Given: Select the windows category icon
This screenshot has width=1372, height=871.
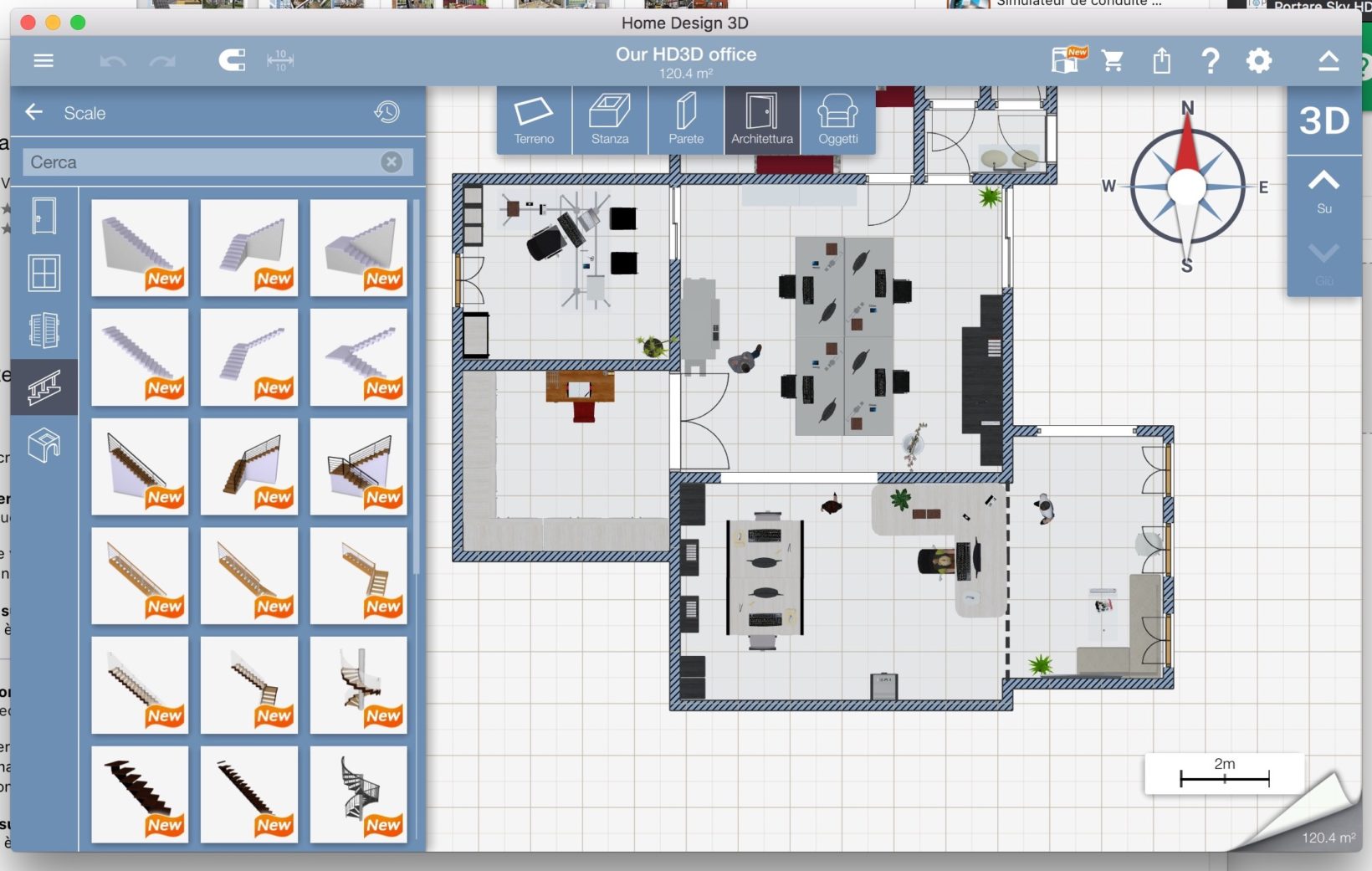Looking at the screenshot, I should 44,273.
